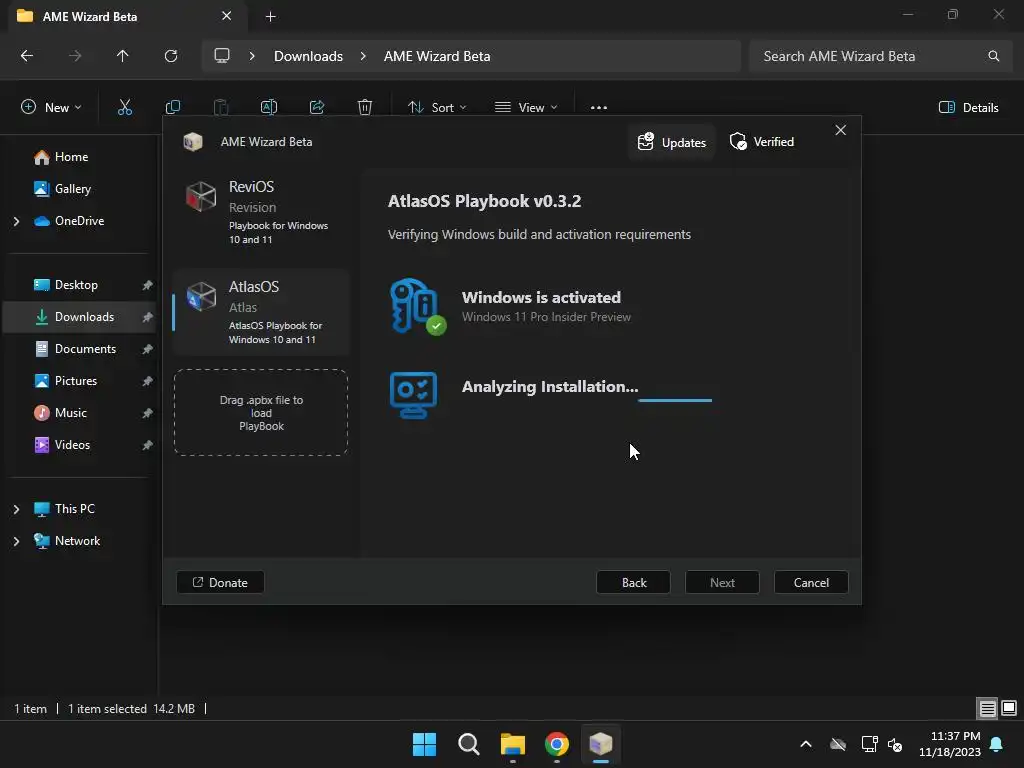Select AtlasOS Atlas playbook entry
Viewport: 1024px width, 768px height.
(261, 312)
